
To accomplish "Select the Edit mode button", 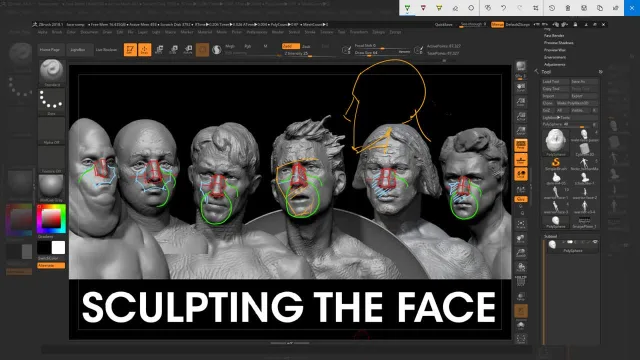I will point(130,50).
